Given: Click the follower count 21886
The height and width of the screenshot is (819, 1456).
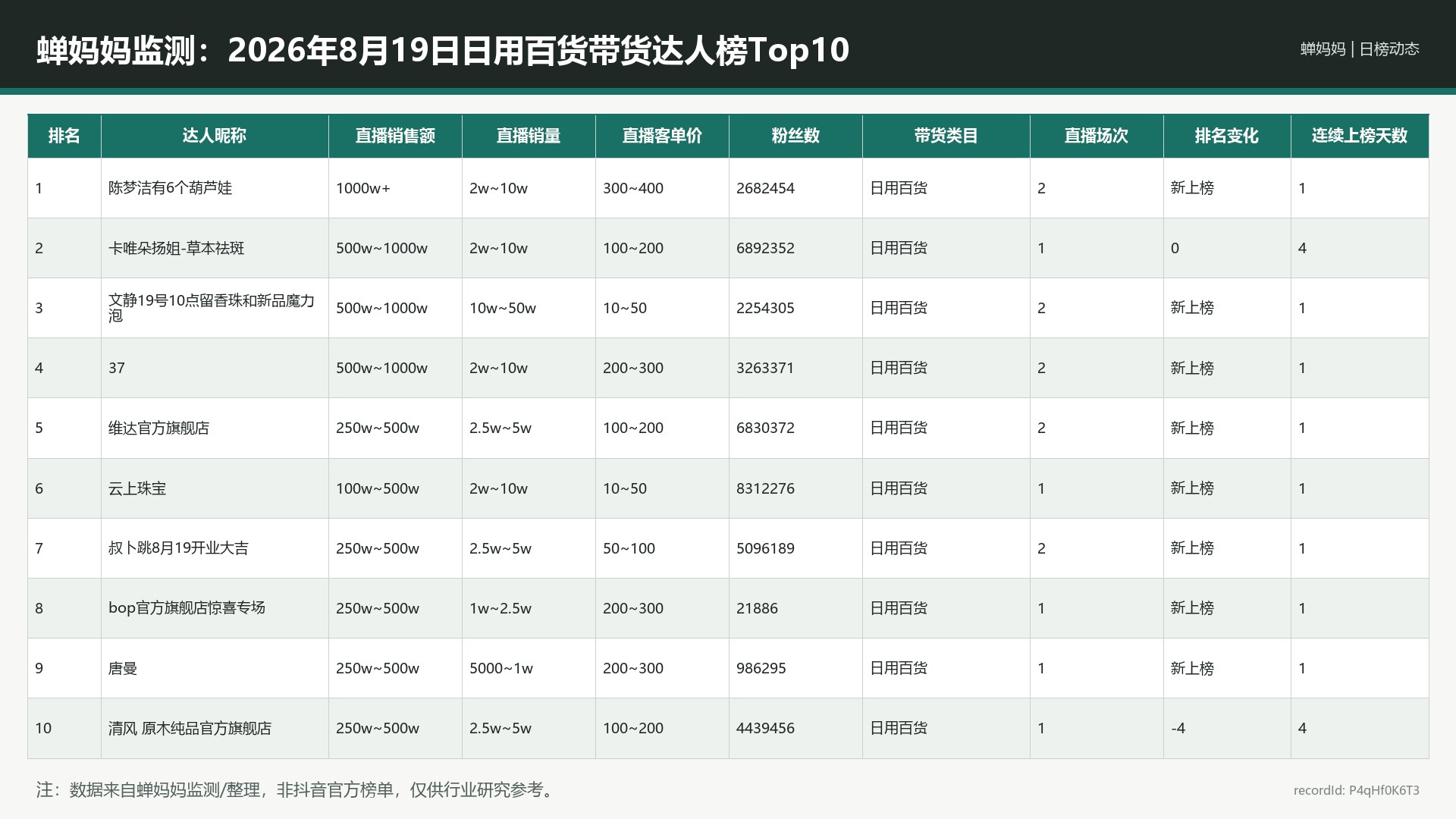Looking at the screenshot, I should tap(758, 608).
